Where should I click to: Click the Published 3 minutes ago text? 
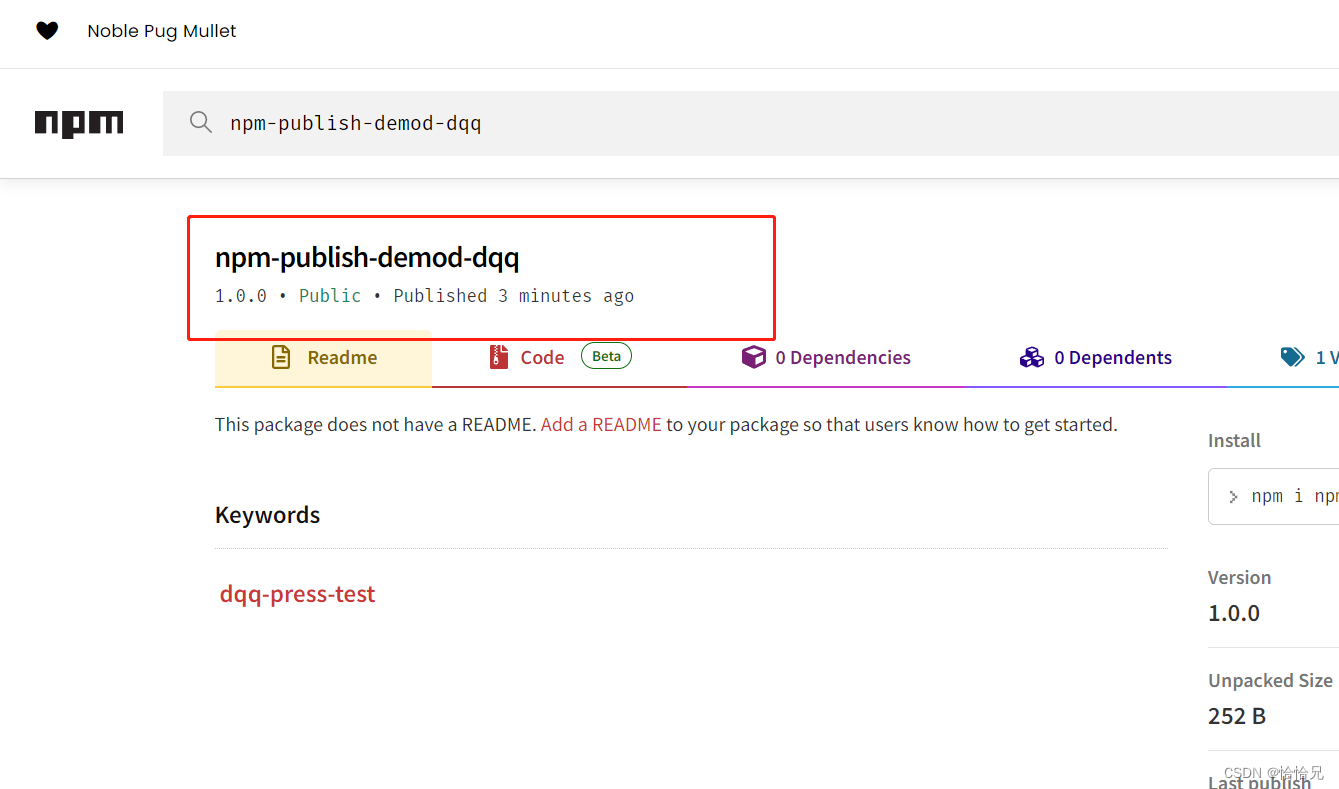tap(514, 296)
